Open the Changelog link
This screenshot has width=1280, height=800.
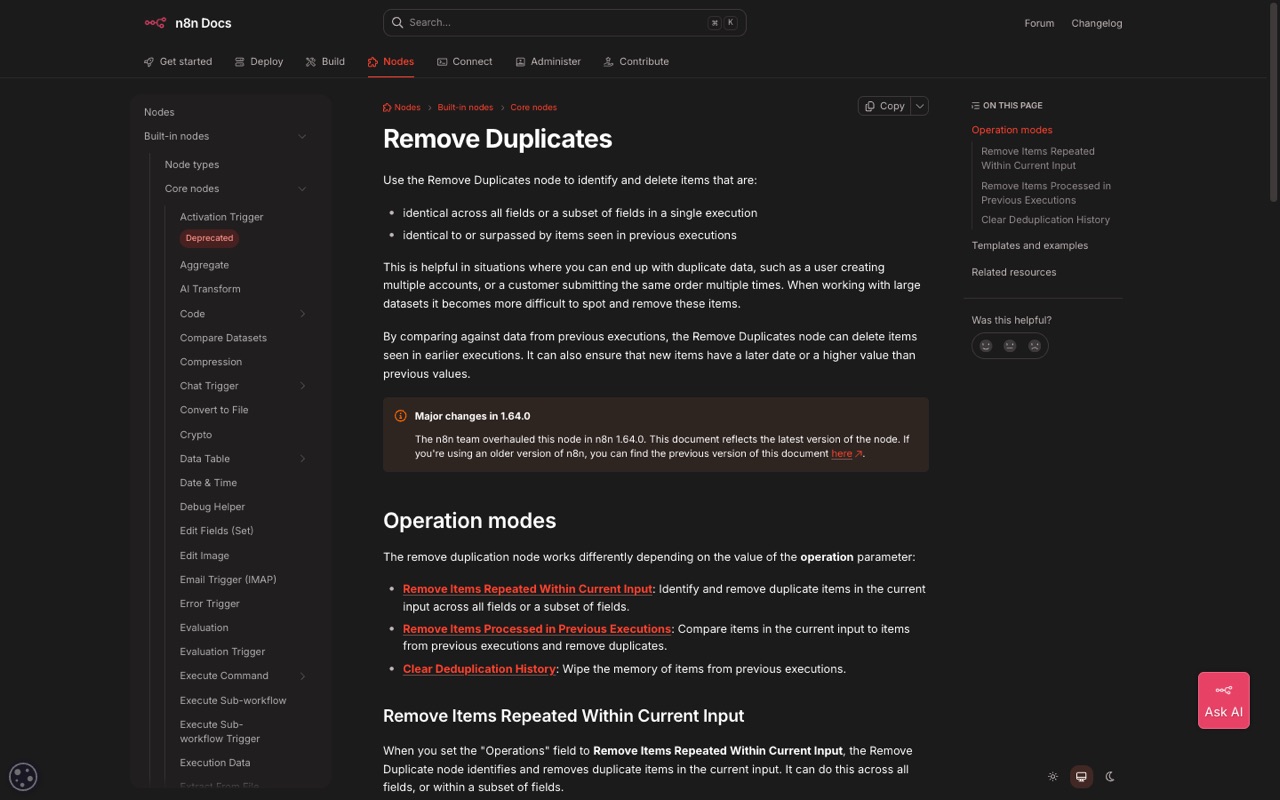point(1097,23)
